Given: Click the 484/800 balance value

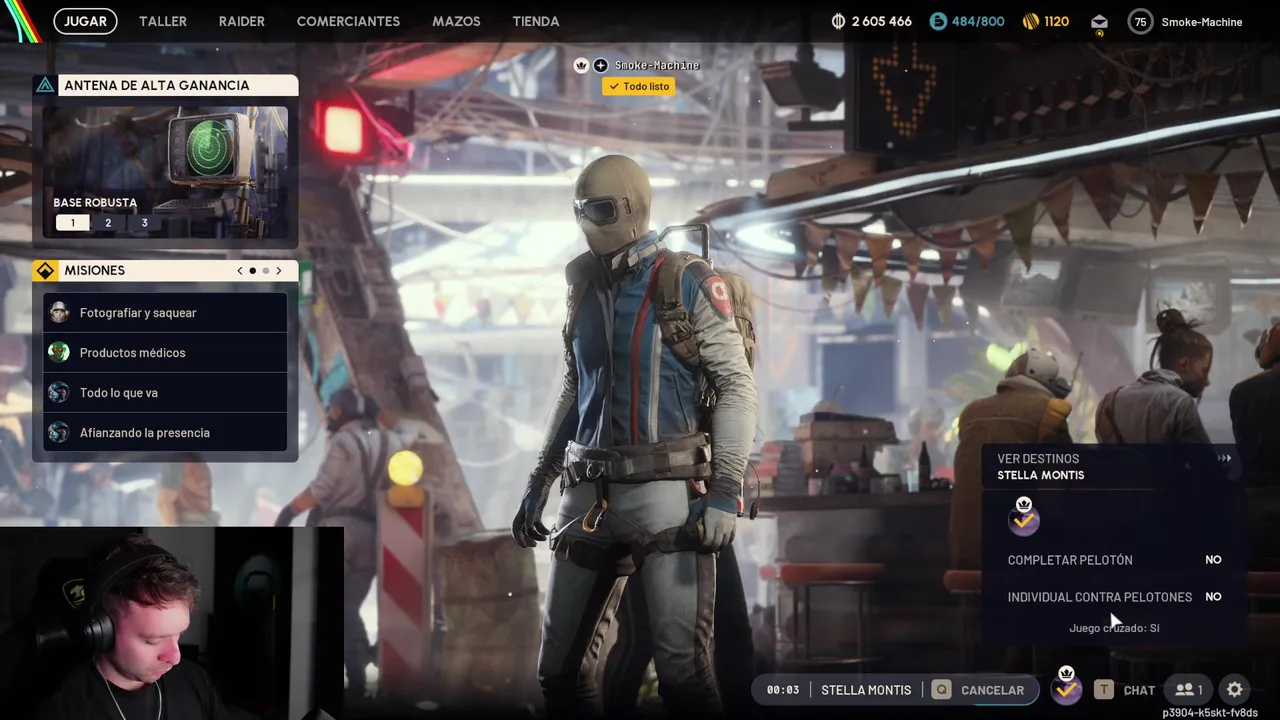Looking at the screenshot, I should pyautogui.click(x=978, y=21).
